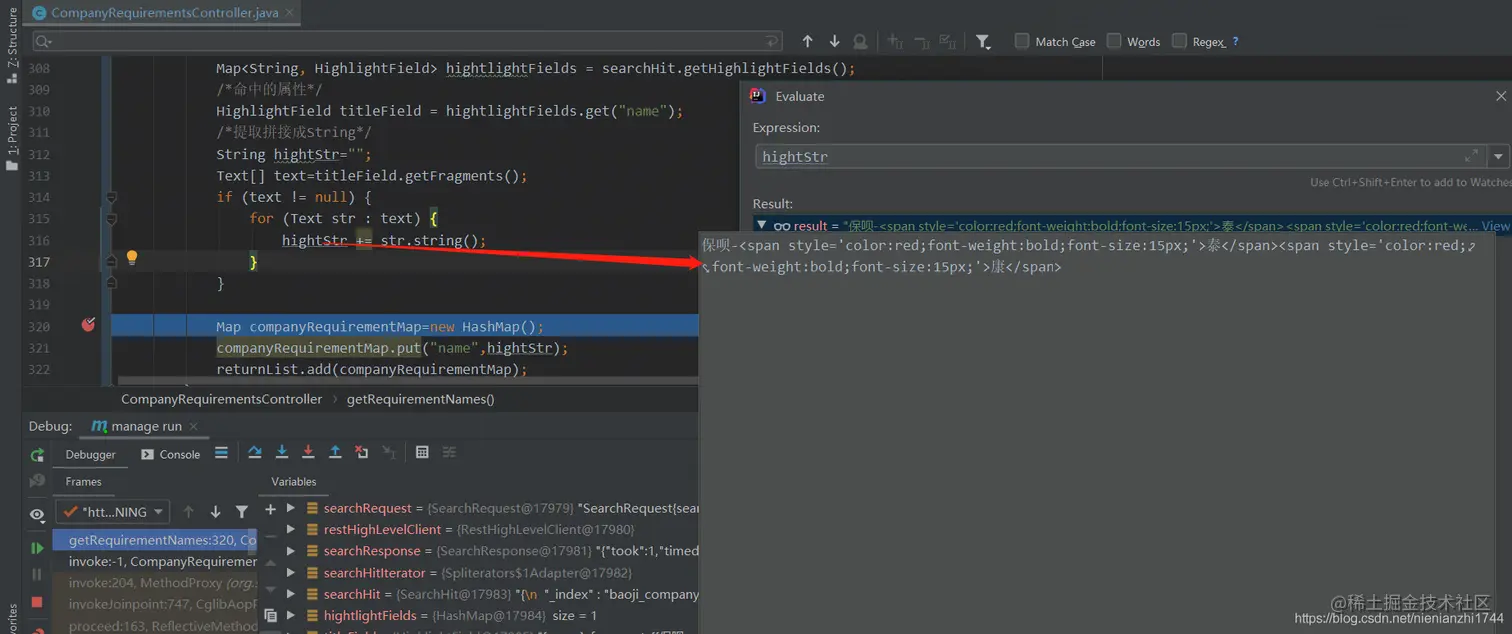This screenshot has height=634, width=1512.
Task: Click the line 317 lightbulb intention icon
Action: pos(132,258)
